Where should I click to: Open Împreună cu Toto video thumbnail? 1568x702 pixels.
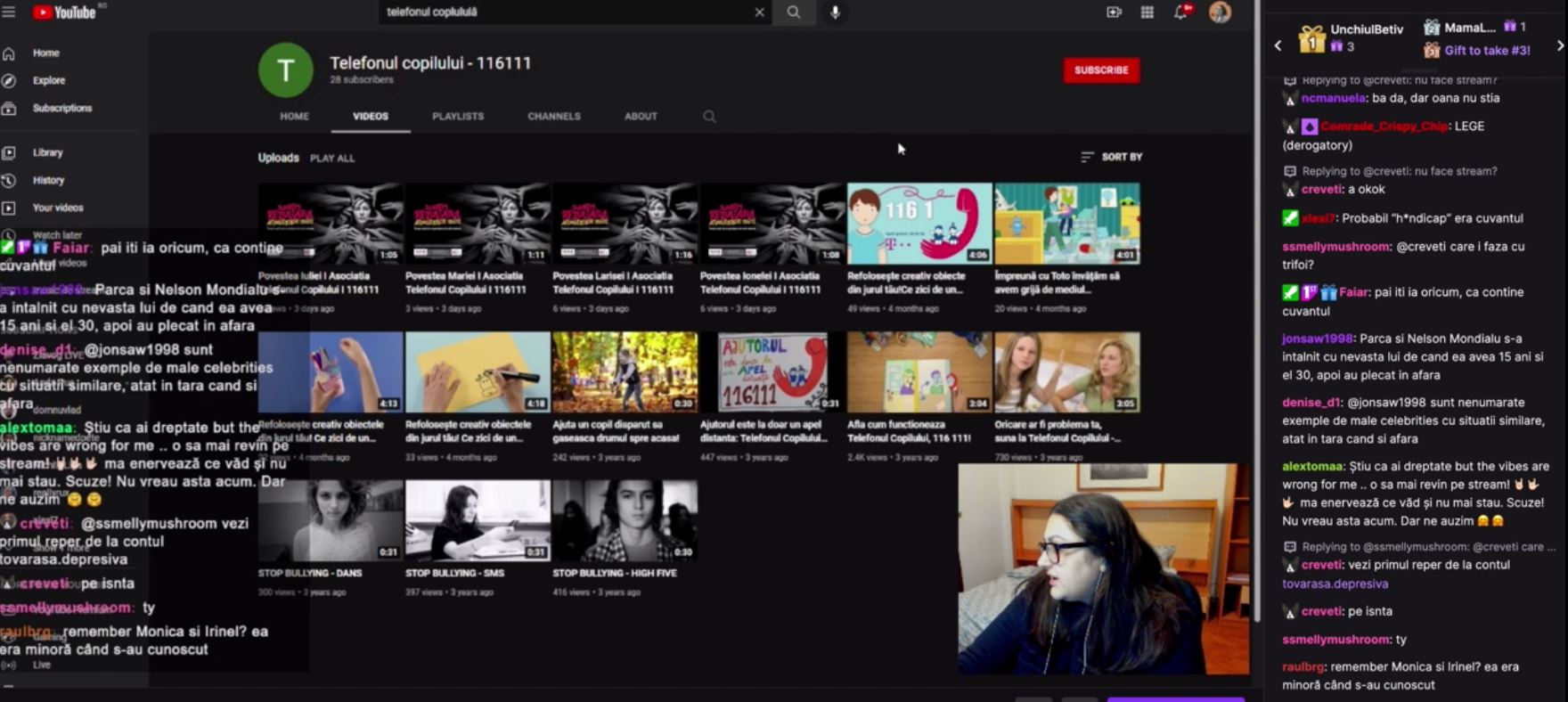click(1067, 224)
